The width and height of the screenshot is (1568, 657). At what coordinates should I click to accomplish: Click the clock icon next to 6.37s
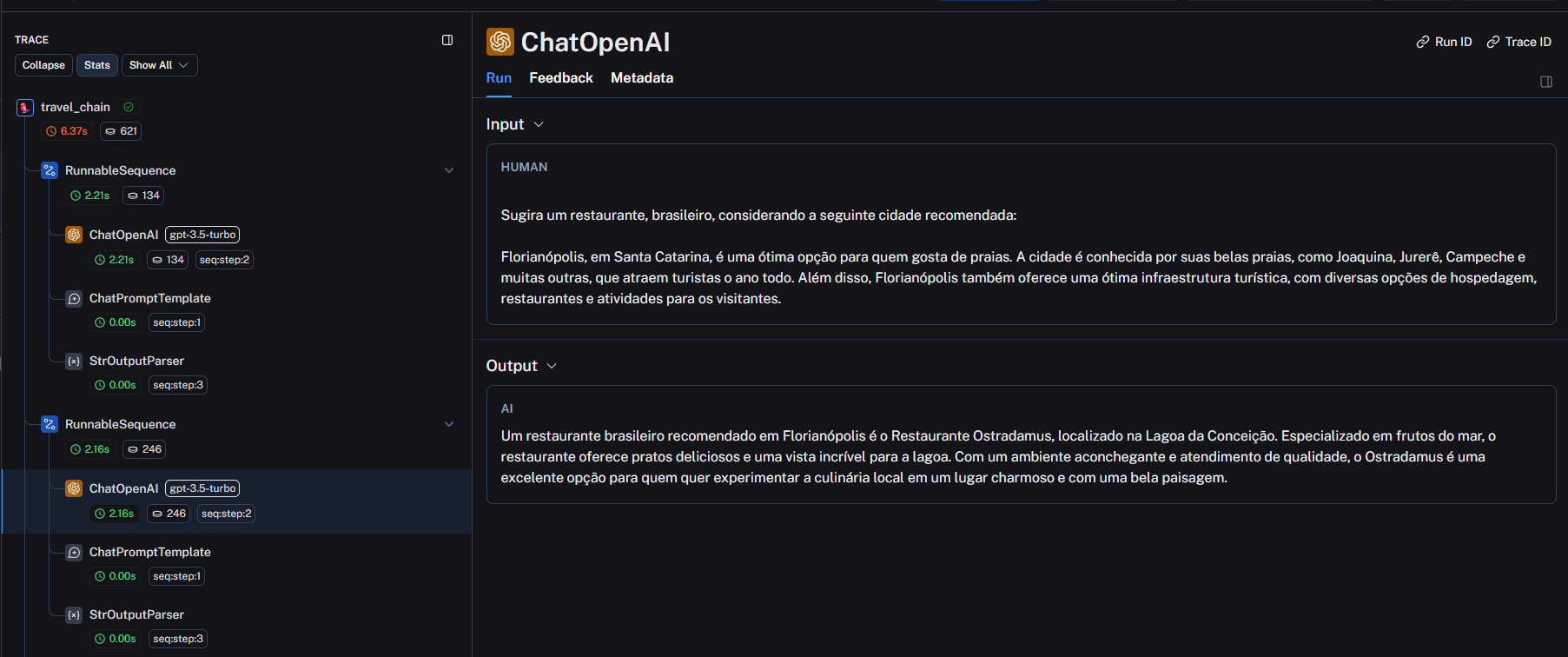51,131
